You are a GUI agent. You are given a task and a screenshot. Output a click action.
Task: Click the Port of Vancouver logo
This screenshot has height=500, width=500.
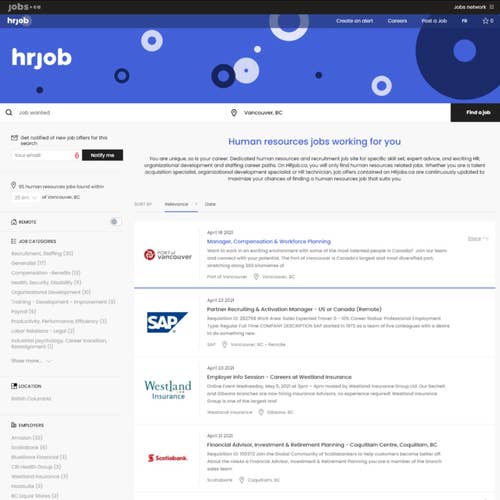(x=168, y=255)
